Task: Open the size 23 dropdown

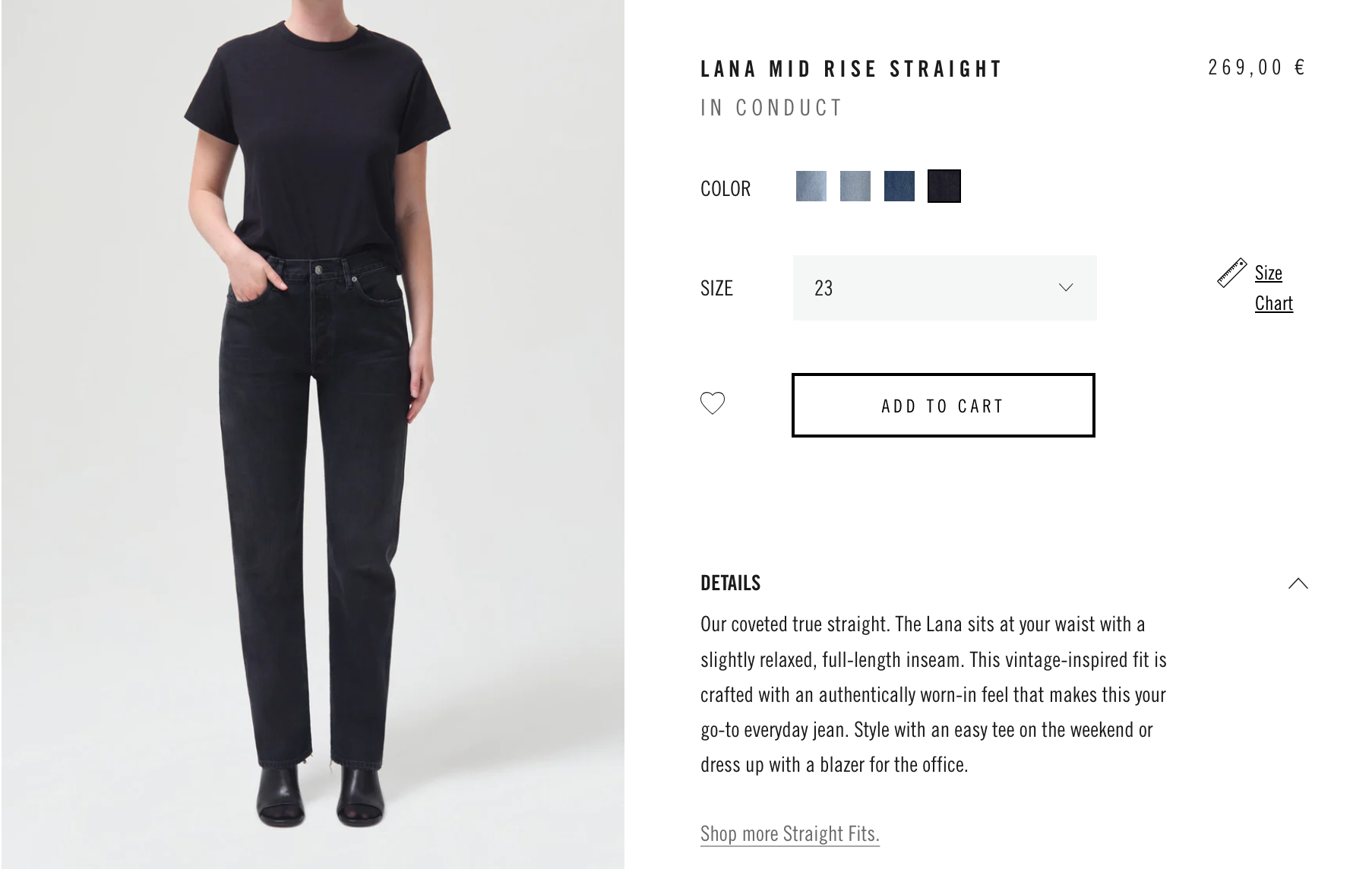Action: pyautogui.click(x=944, y=288)
